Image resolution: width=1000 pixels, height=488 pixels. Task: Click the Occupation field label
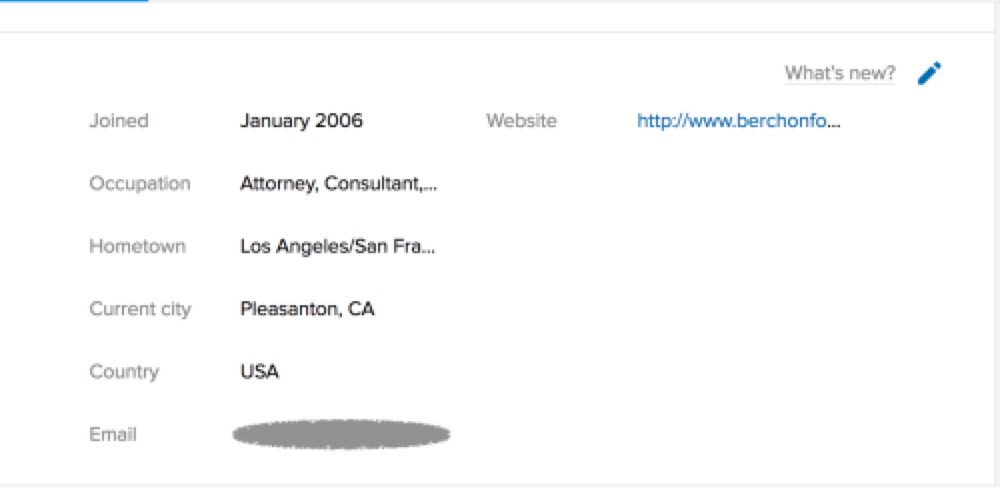coord(139,184)
